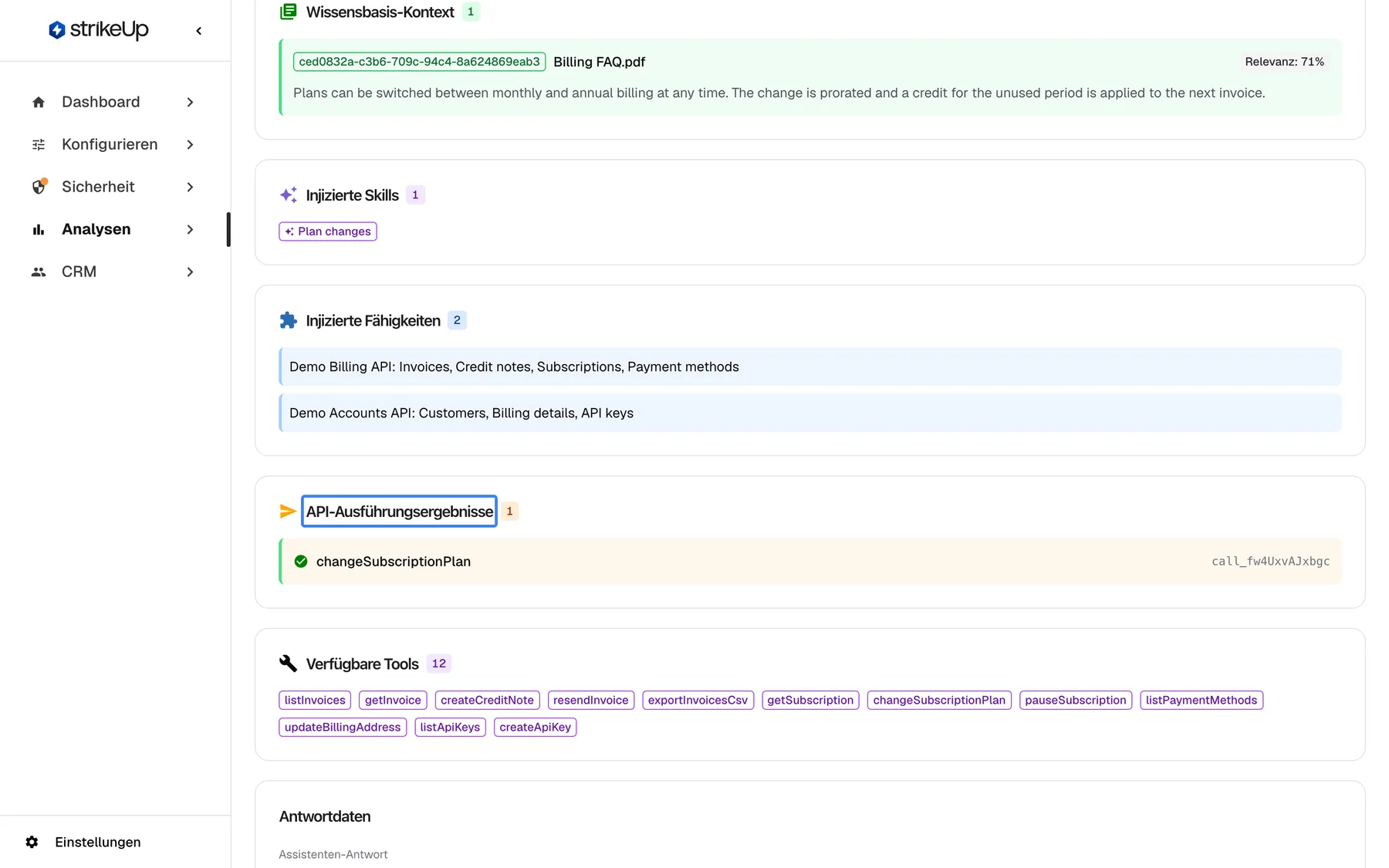Open document ID ced0832a badge
Image resolution: width=1389 pixels, height=868 pixels.
pos(419,62)
